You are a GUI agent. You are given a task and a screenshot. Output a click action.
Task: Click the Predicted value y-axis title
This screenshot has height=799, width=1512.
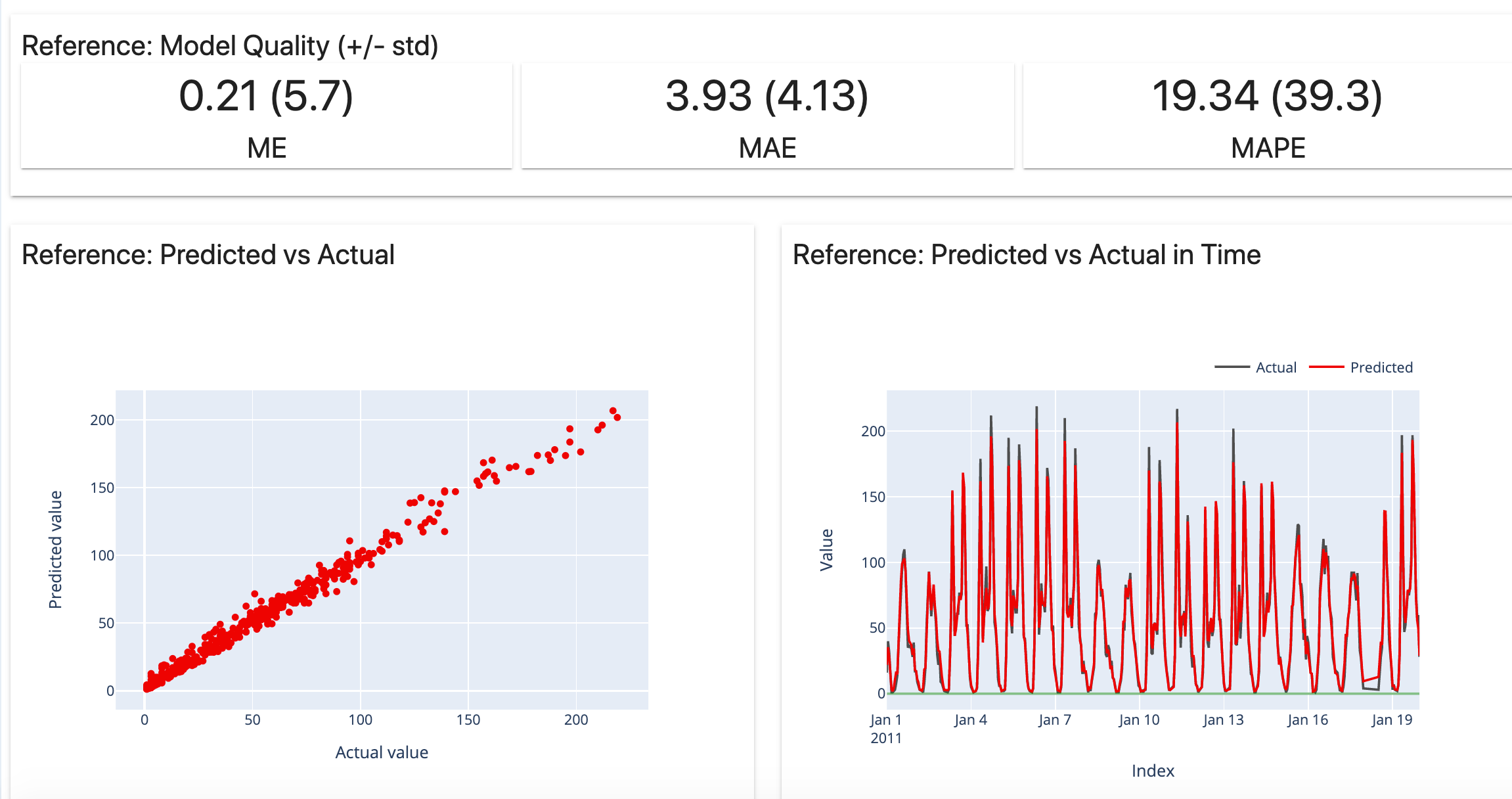tap(56, 549)
